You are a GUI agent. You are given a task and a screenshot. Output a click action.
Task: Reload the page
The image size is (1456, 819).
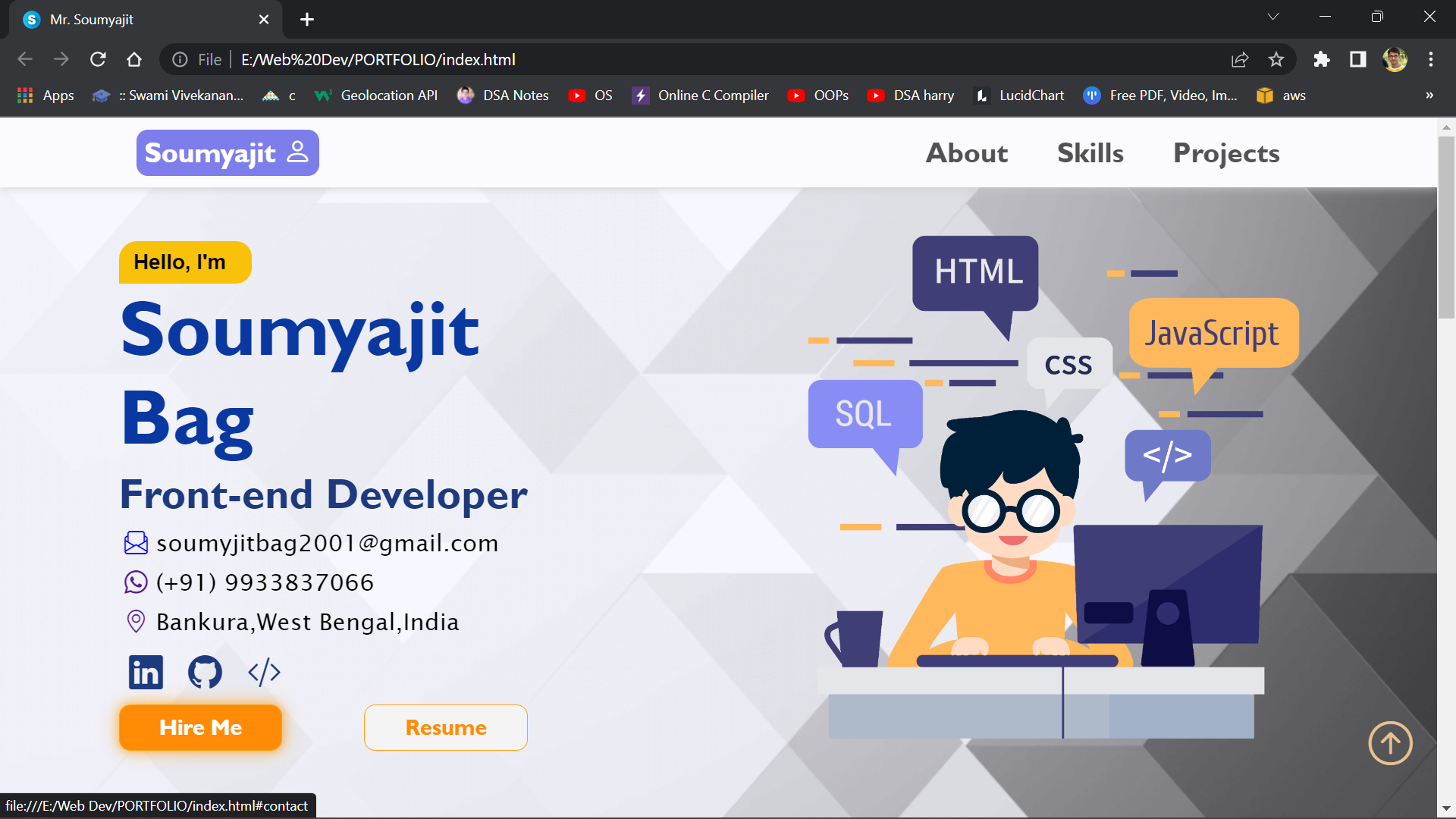coord(98,59)
